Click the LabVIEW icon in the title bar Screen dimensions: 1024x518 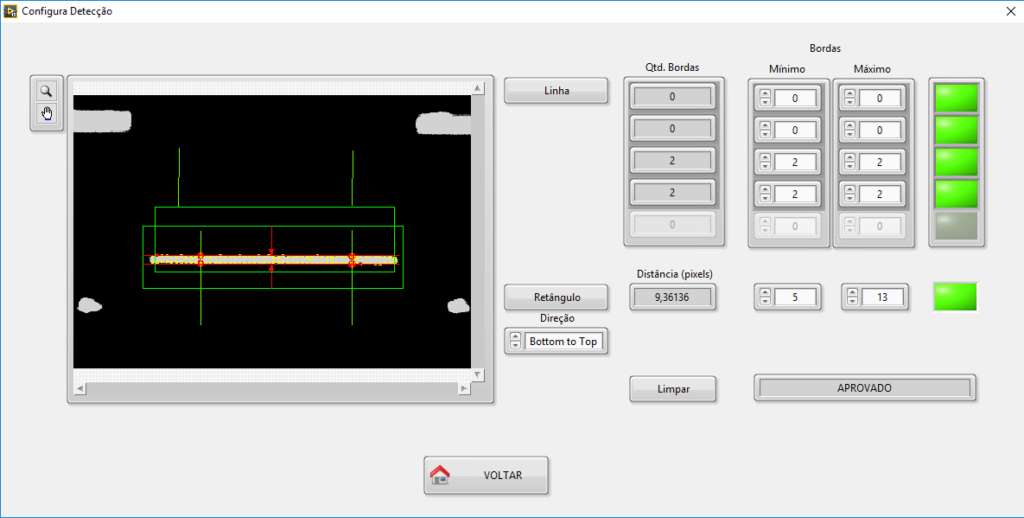click(10, 11)
